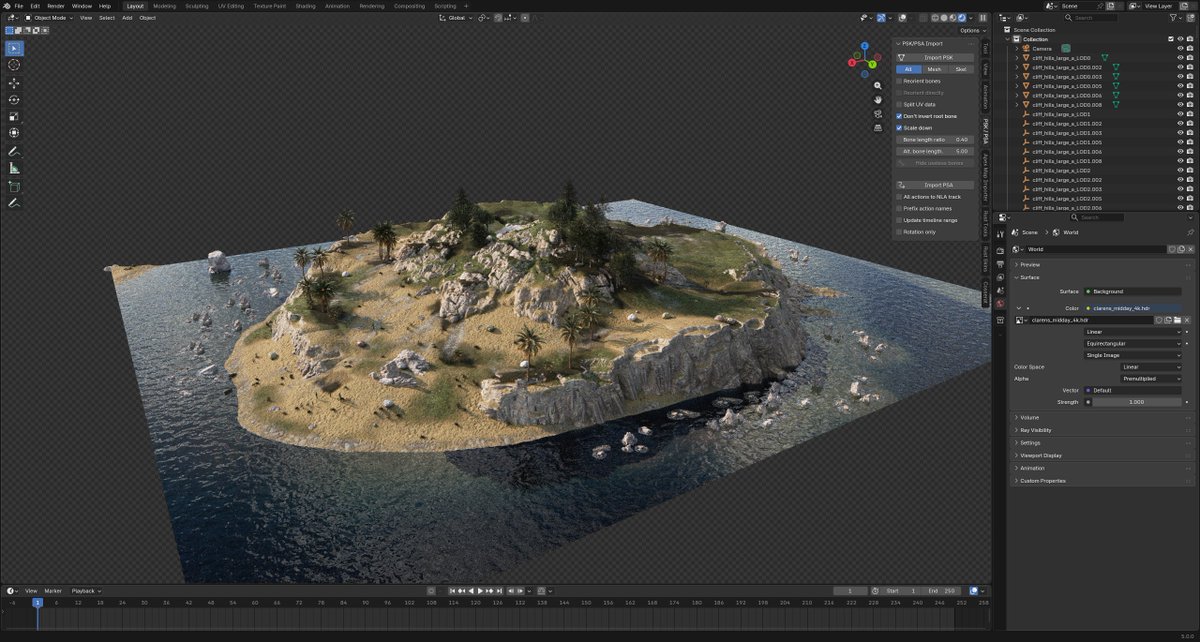Switch to solid viewport shading
Image resolution: width=1200 pixels, height=642 pixels.
(x=944, y=17)
